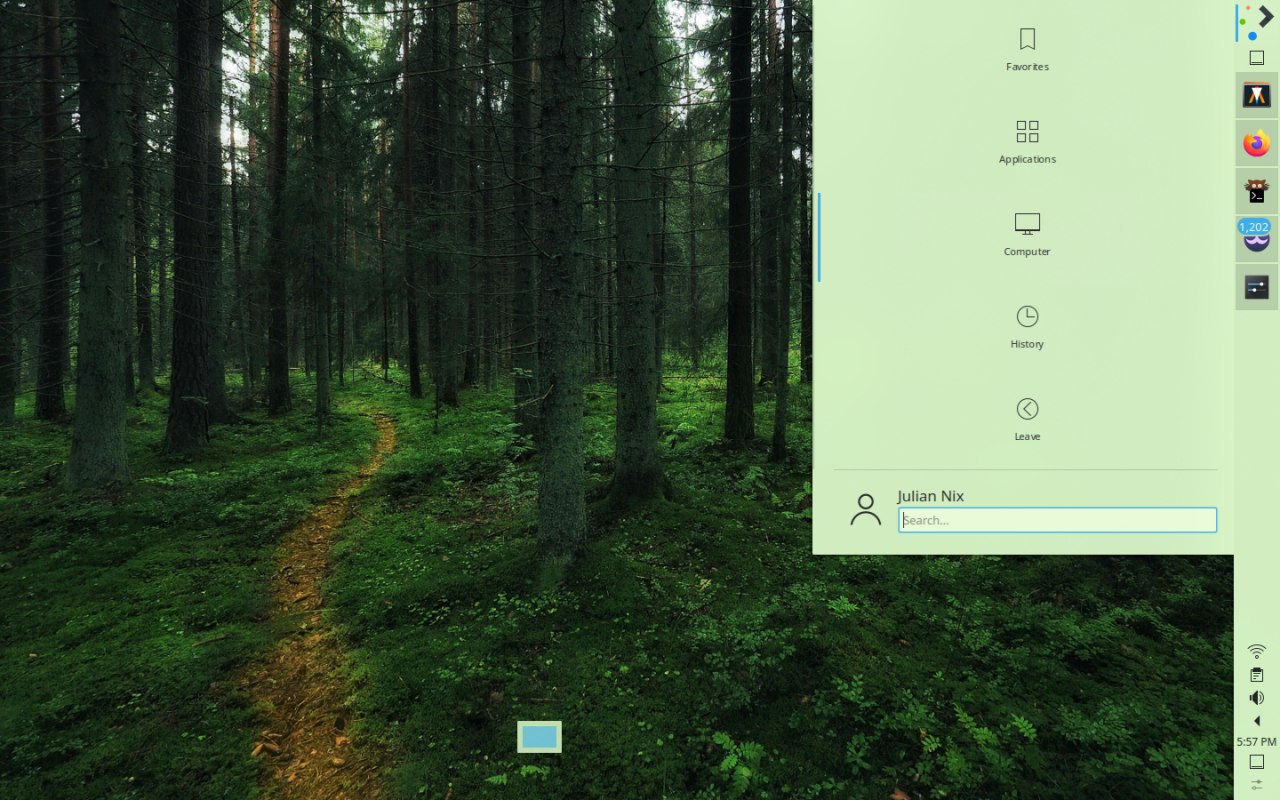Click the 5:57 PM clock
The width and height of the screenshot is (1280, 800).
(x=1257, y=742)
